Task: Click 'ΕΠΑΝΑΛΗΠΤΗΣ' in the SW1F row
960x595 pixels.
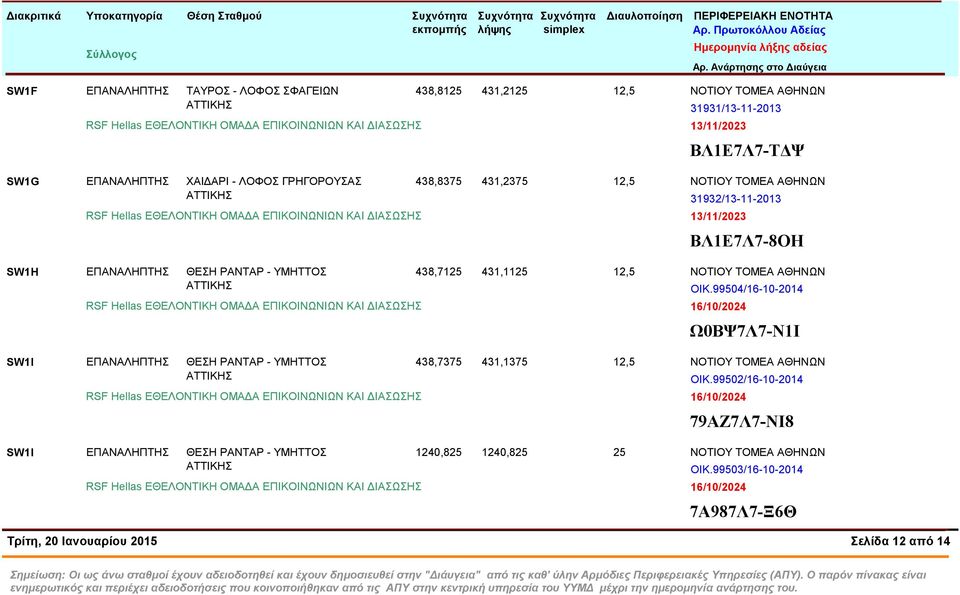Action: [127, 91]
